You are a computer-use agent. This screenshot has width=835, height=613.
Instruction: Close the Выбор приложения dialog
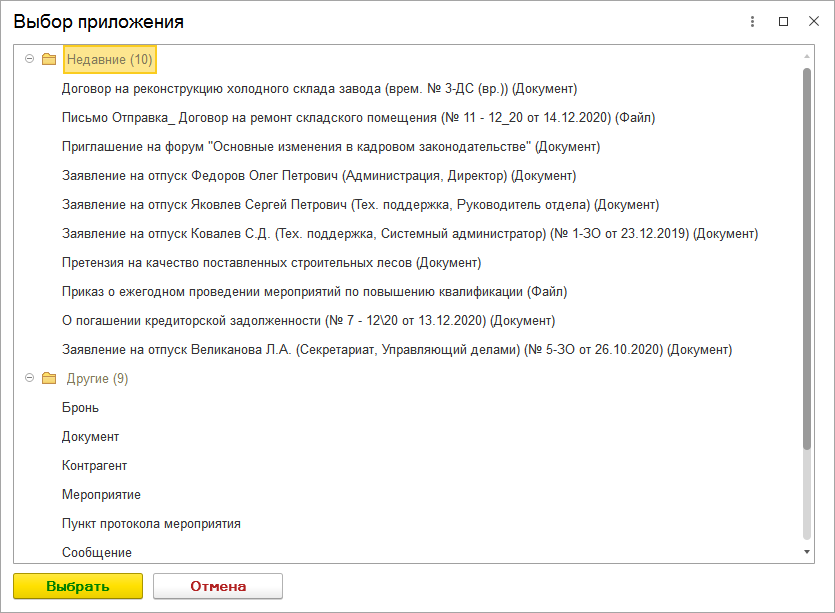click(813, 21)
